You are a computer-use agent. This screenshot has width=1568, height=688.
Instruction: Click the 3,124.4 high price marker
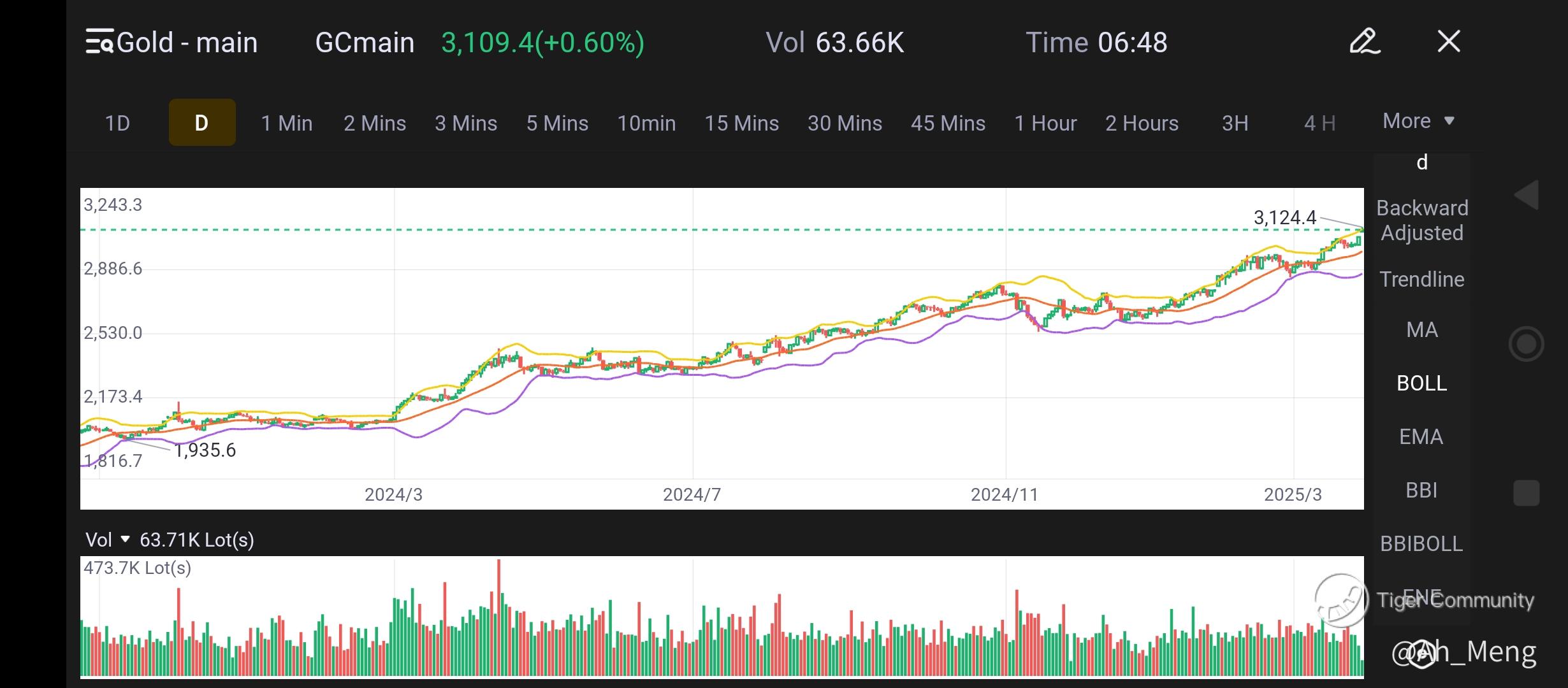(1284, 218)
